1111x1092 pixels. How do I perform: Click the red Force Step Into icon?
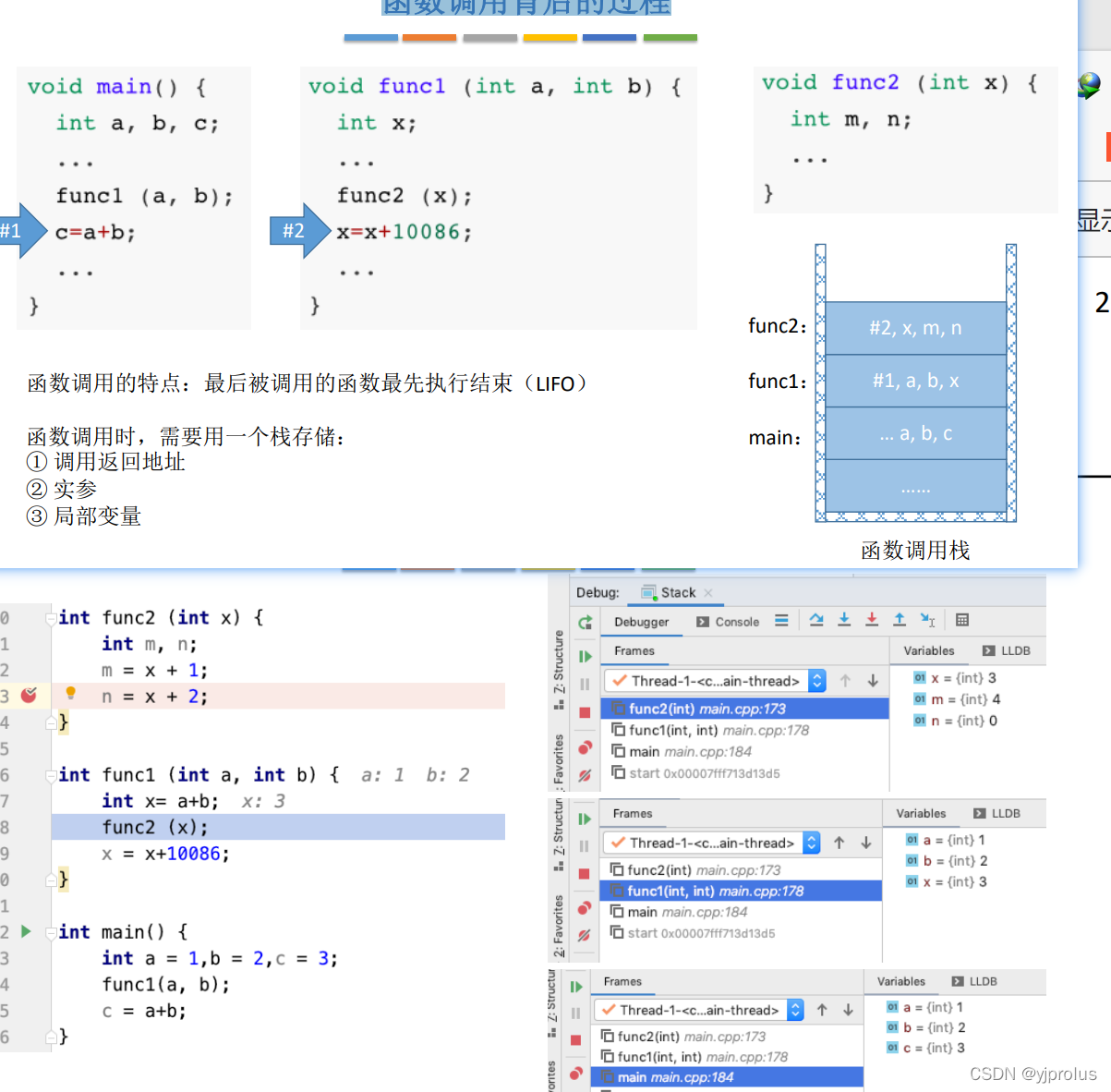pyautogui.click(x=872, y=620)
